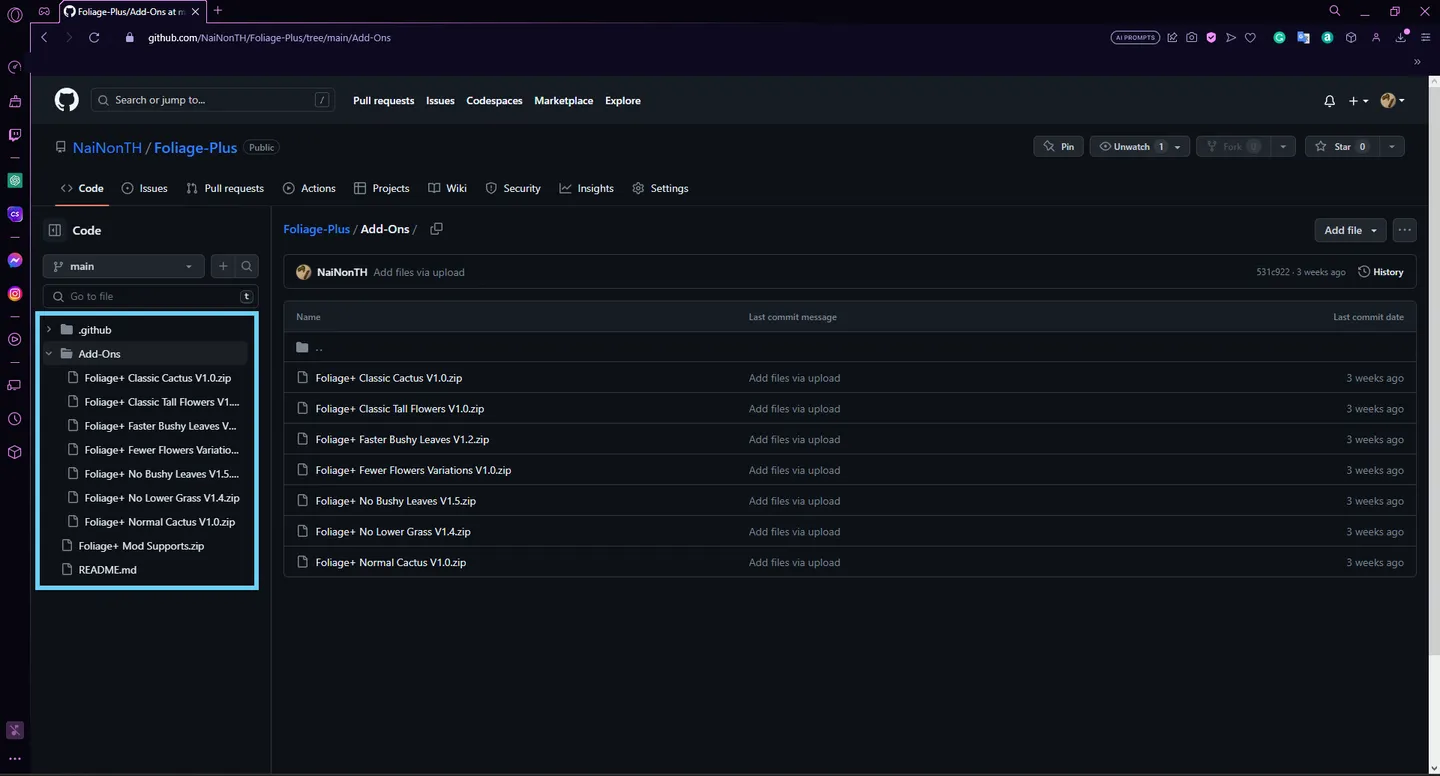Open the repository Settings tab
Screen dimensions: 1440x776
pos(660,188)
